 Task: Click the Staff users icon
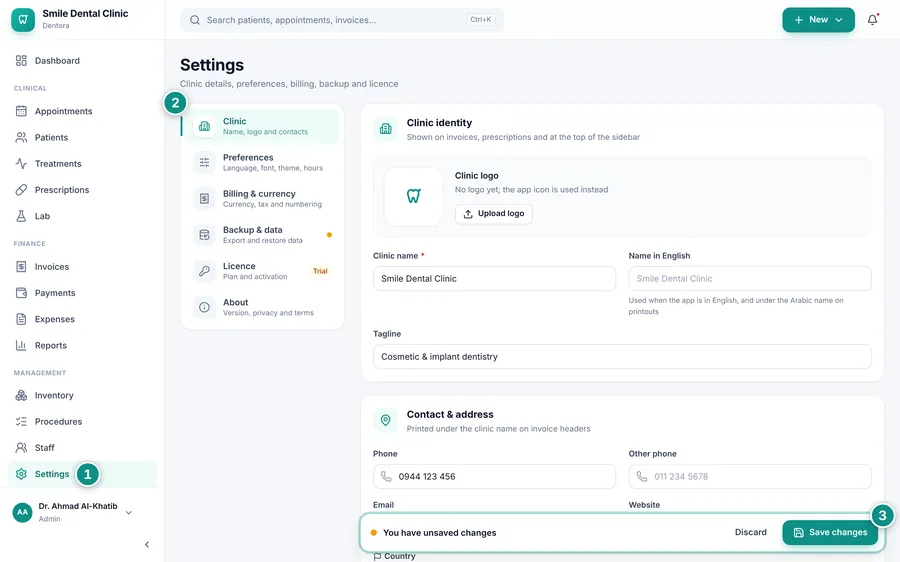pos(21,447)
